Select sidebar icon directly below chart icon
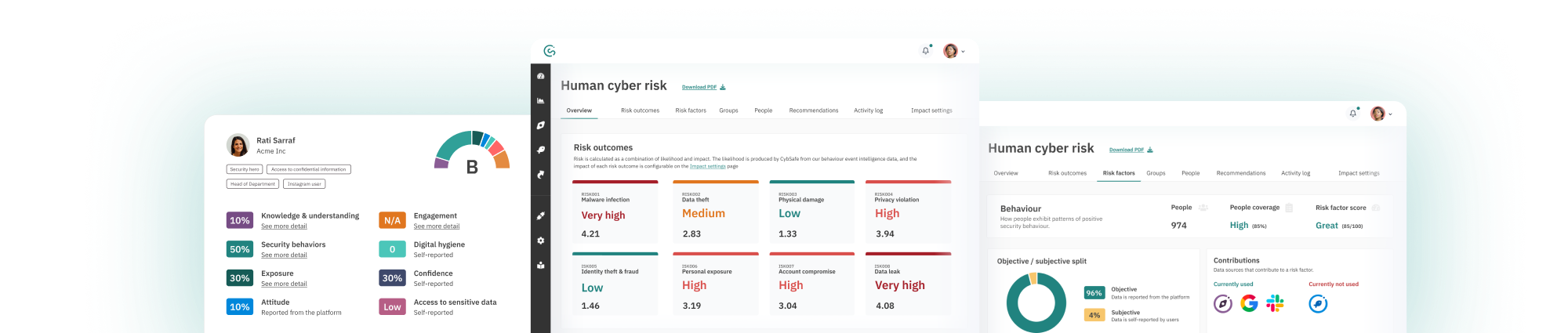This screenshot has height=333, width=1568. 541,125
